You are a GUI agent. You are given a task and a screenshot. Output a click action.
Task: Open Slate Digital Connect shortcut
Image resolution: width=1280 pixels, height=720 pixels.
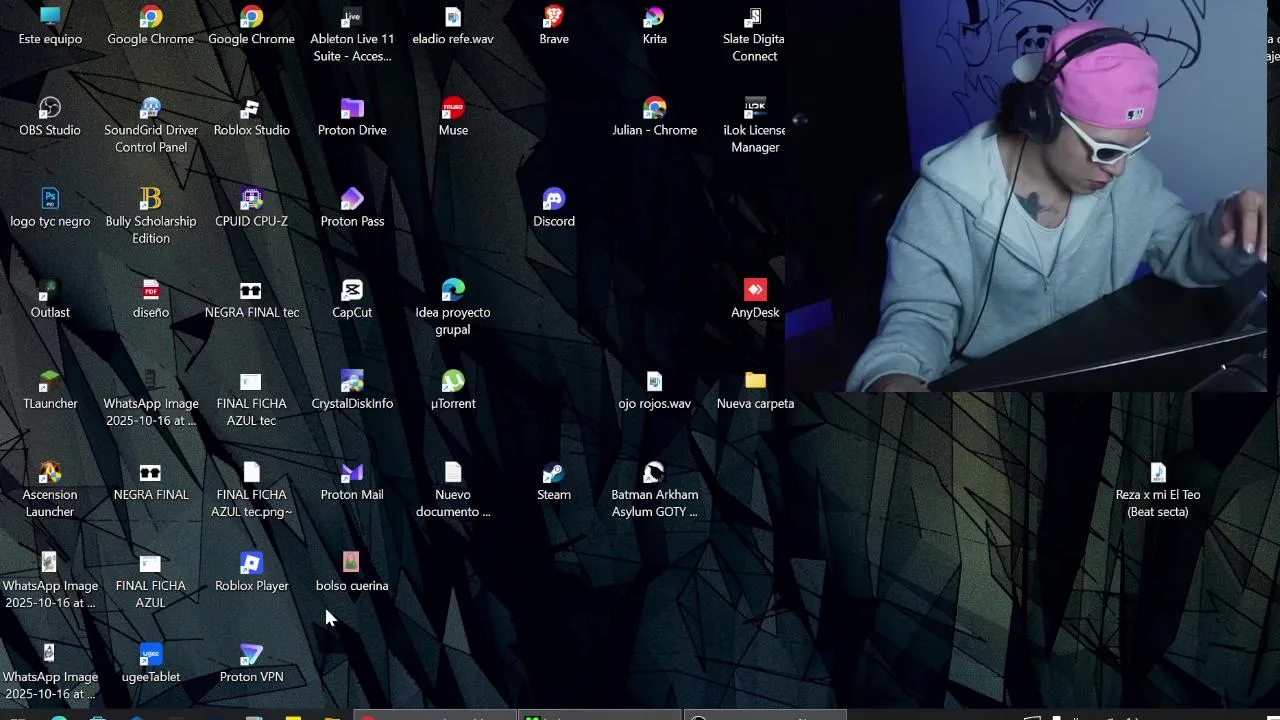pos(755,35)
